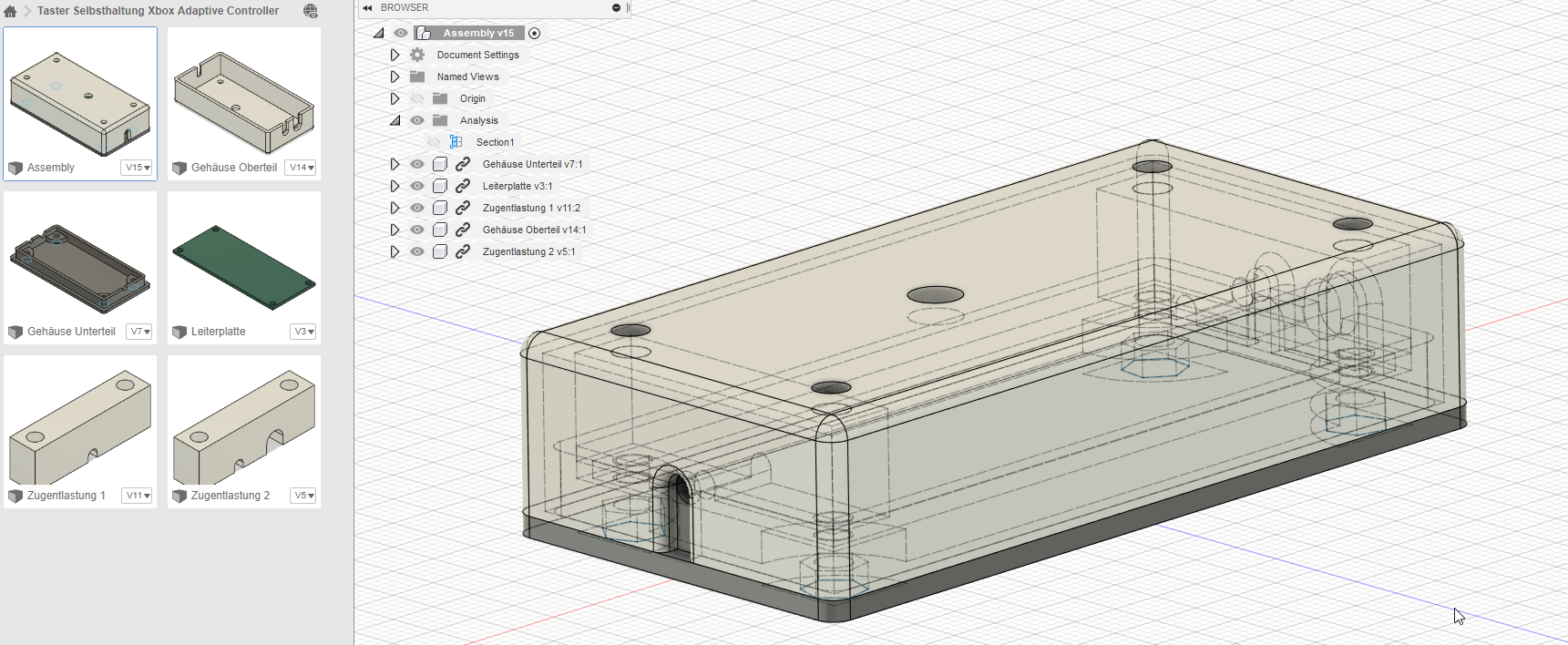This screenshot has height=645, width=1568.
Task: Click link icon of Zugentlastung 2 v5:1
Action: pyautogui.click(x=463, y=251)
